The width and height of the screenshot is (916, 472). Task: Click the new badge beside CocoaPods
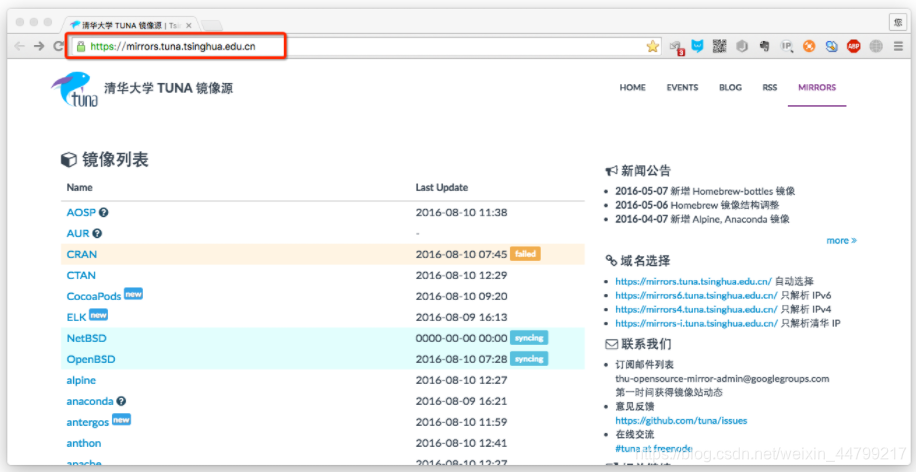tap(133, 294)
